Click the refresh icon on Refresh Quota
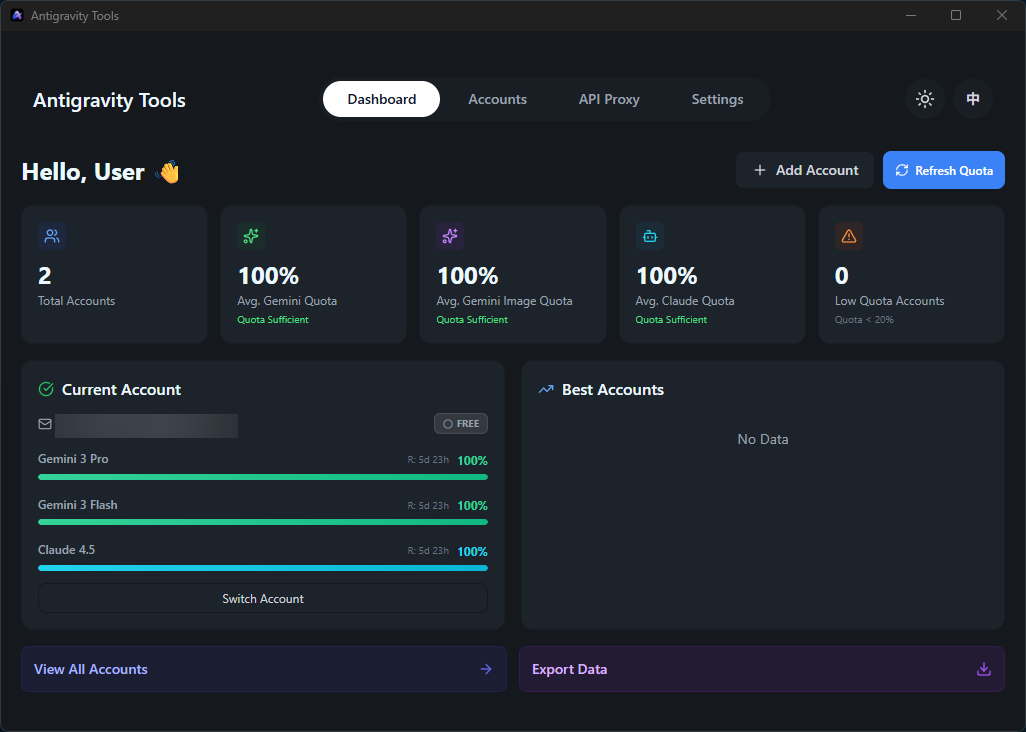 click(902, 170)
